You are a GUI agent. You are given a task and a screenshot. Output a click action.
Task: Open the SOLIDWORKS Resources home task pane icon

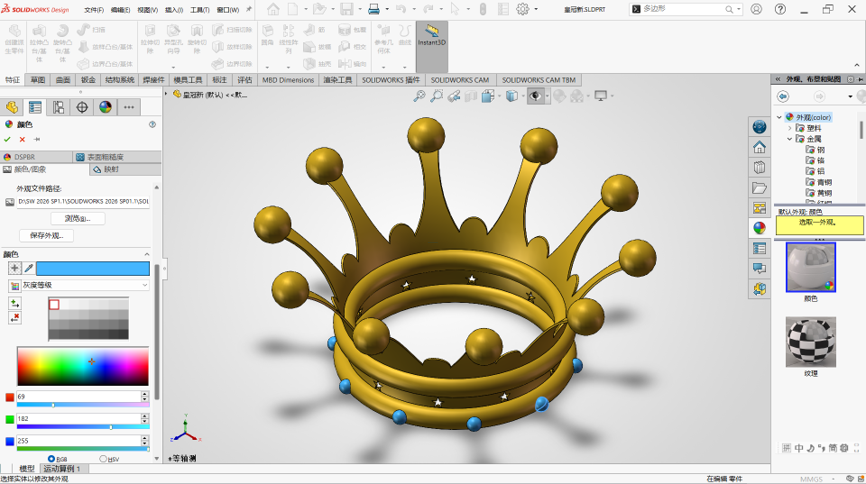tap(759, 147)
